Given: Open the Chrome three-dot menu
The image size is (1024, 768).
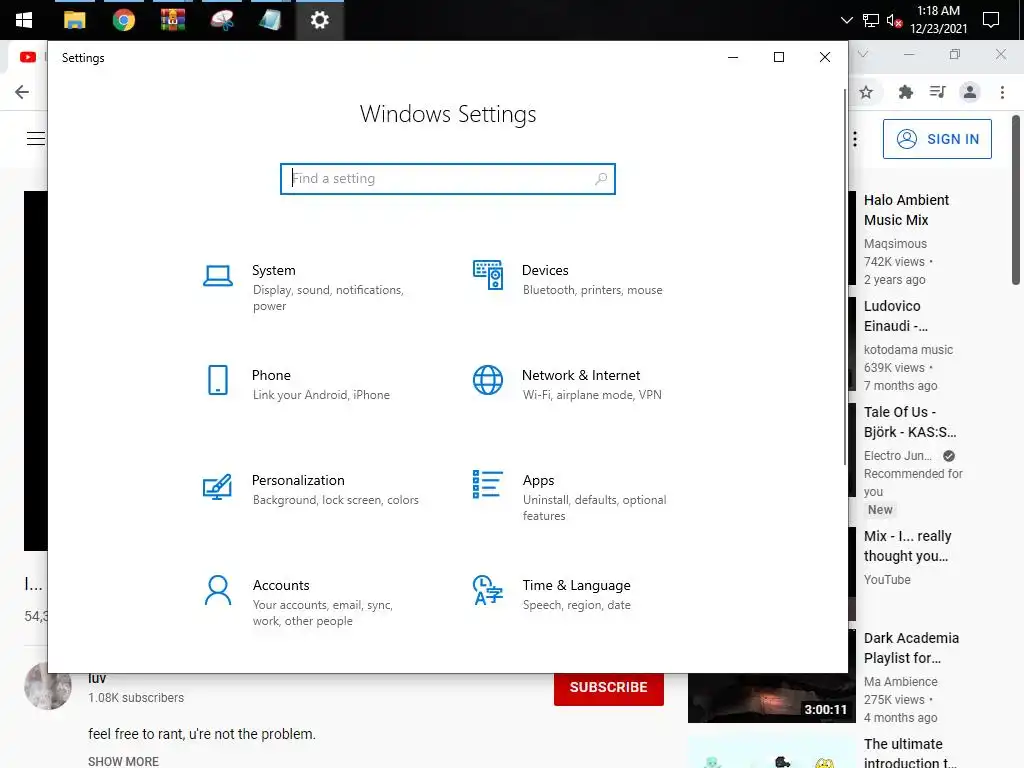Looking at the screenshot, I should (x=1002, y=92).
